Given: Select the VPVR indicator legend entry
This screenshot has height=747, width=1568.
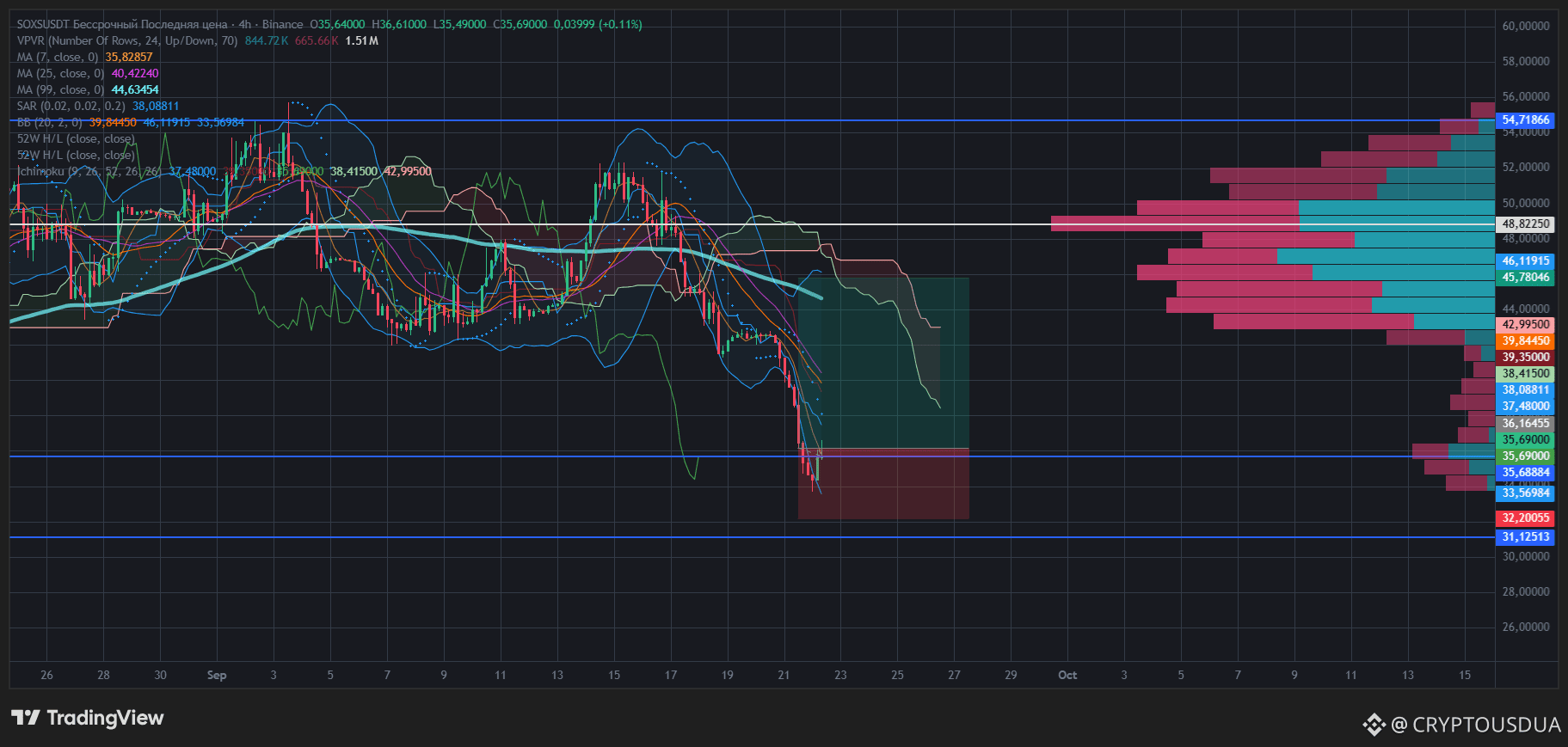Looking at the screenshot, I should [x=127, y=40].
